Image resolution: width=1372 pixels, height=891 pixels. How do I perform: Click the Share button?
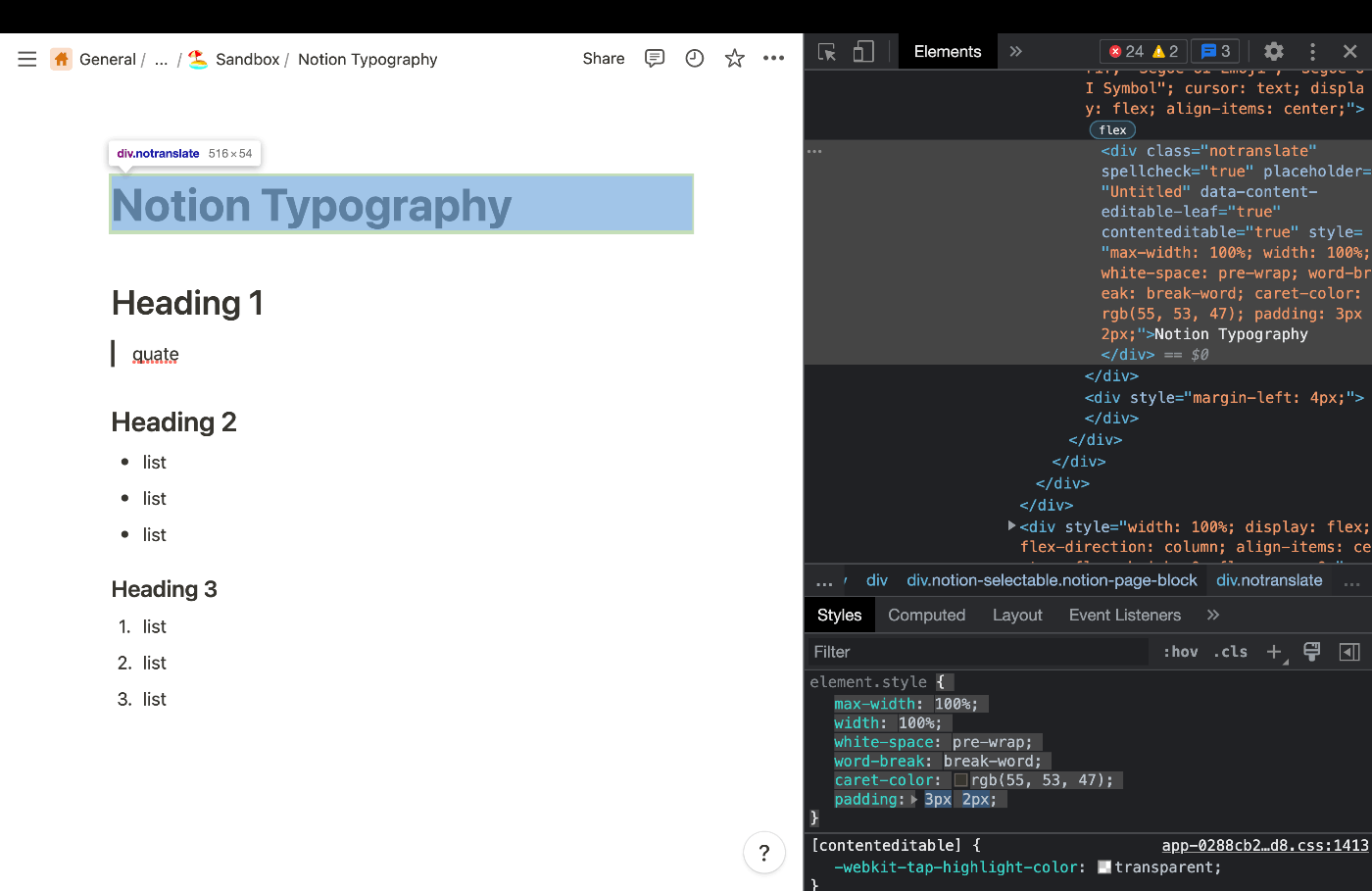click(604, 59)
